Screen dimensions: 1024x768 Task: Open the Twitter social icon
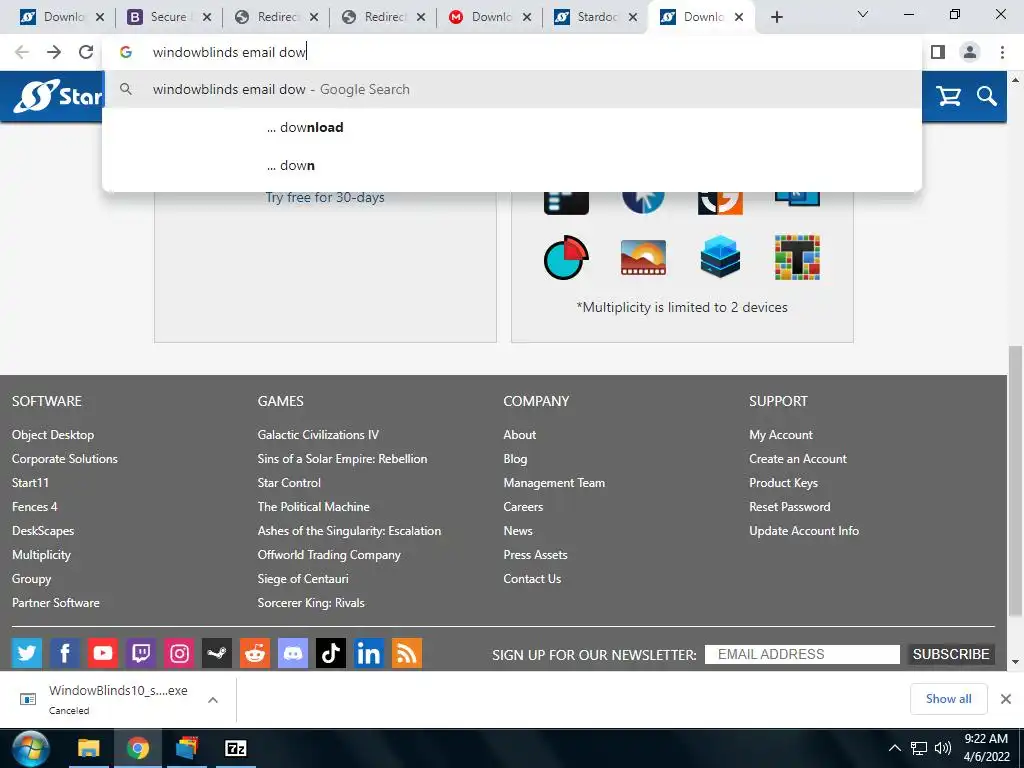[x=27, y=653]
